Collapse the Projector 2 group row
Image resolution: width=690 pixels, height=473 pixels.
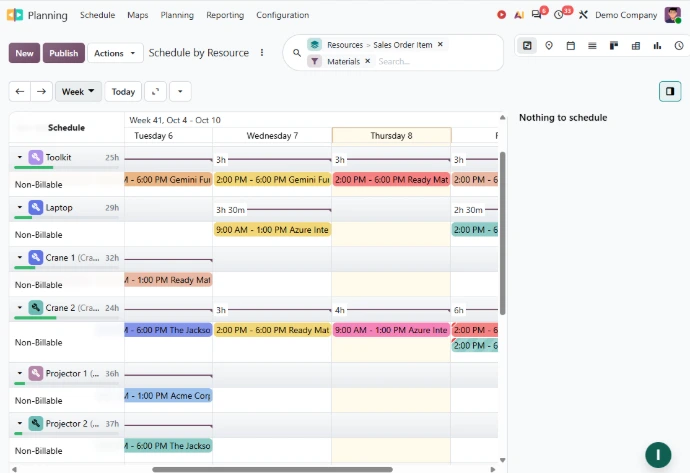(x=19, y=423)
